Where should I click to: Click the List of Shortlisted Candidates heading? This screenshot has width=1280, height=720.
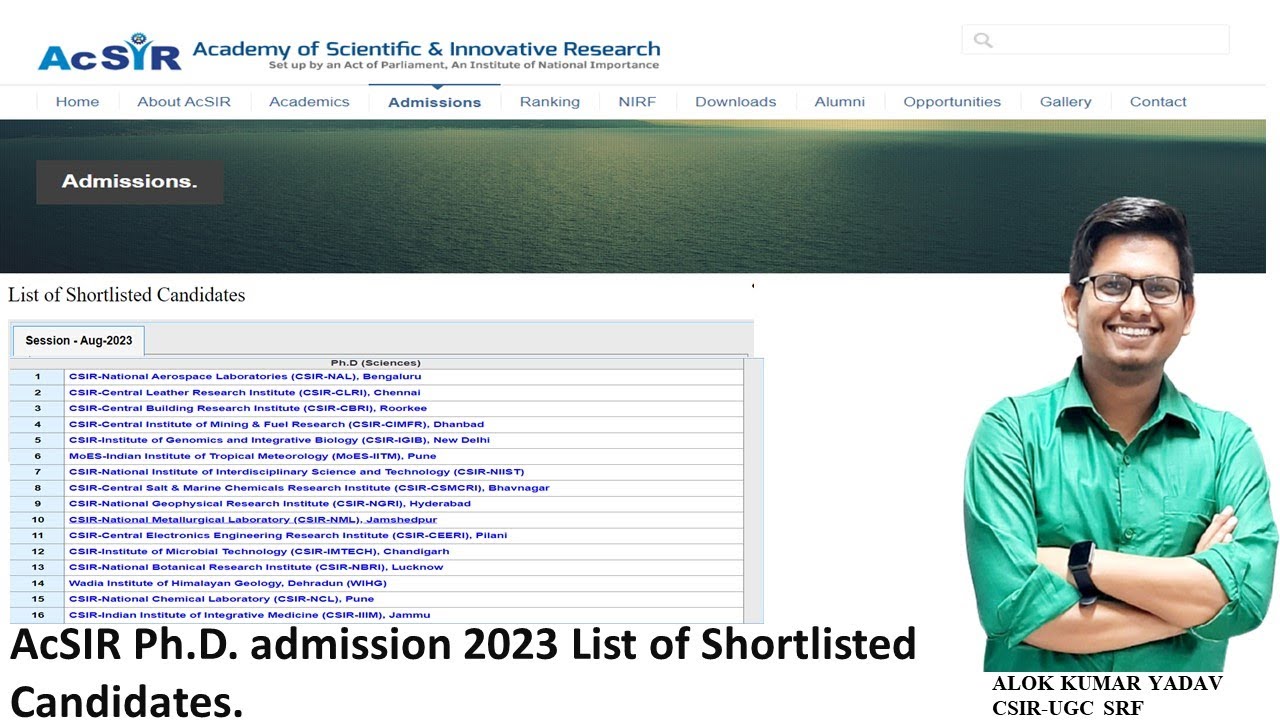pyautogui.click(x=126, y=295)
